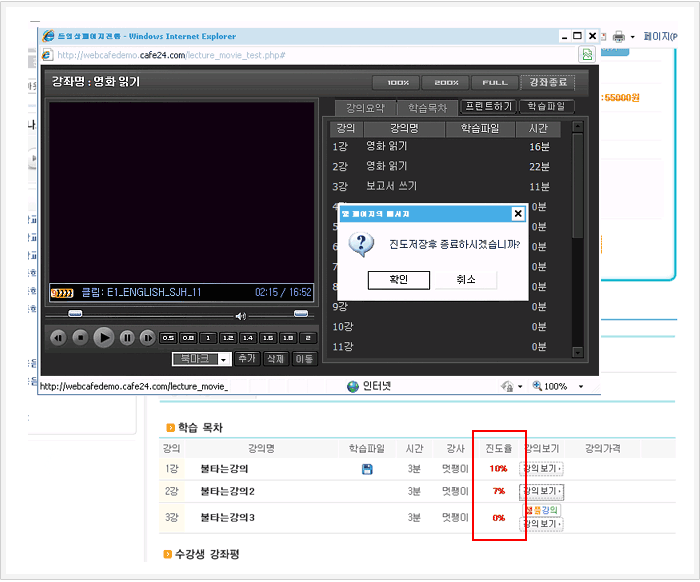Click 강의보기 for 2강 불타는강의2
The width and height of the screenshot is (700, 582).
[542, 492]
